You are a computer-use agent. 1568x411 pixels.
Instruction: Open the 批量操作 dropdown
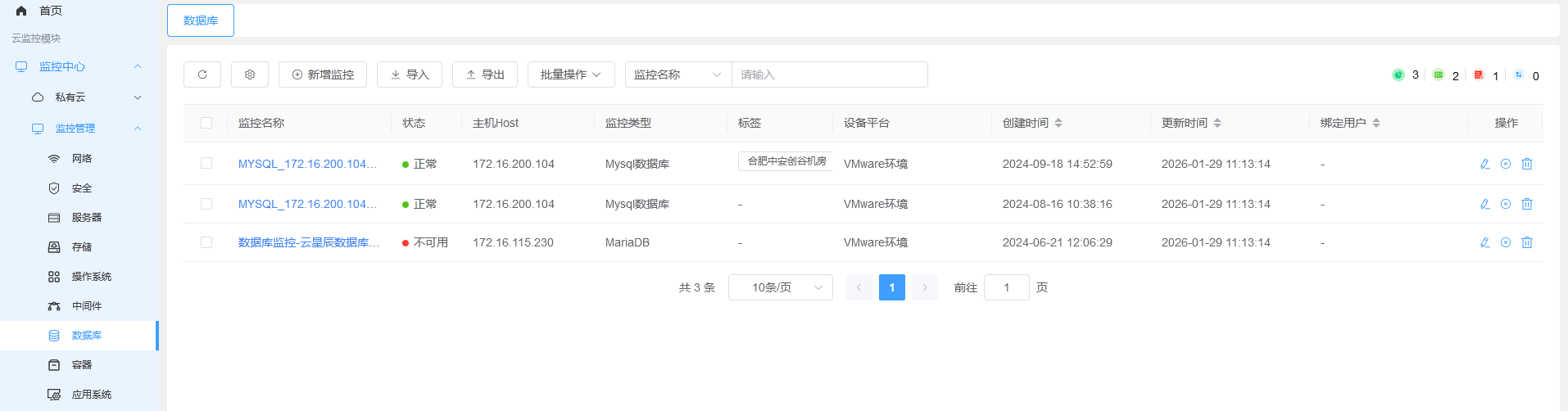click(x=571, y=75)
